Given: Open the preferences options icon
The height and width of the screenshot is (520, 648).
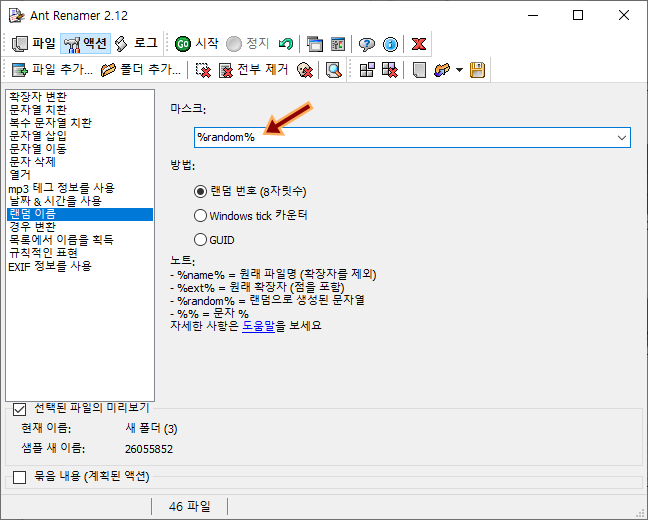Looking at the screenshot, I should [x=338, y=44].
